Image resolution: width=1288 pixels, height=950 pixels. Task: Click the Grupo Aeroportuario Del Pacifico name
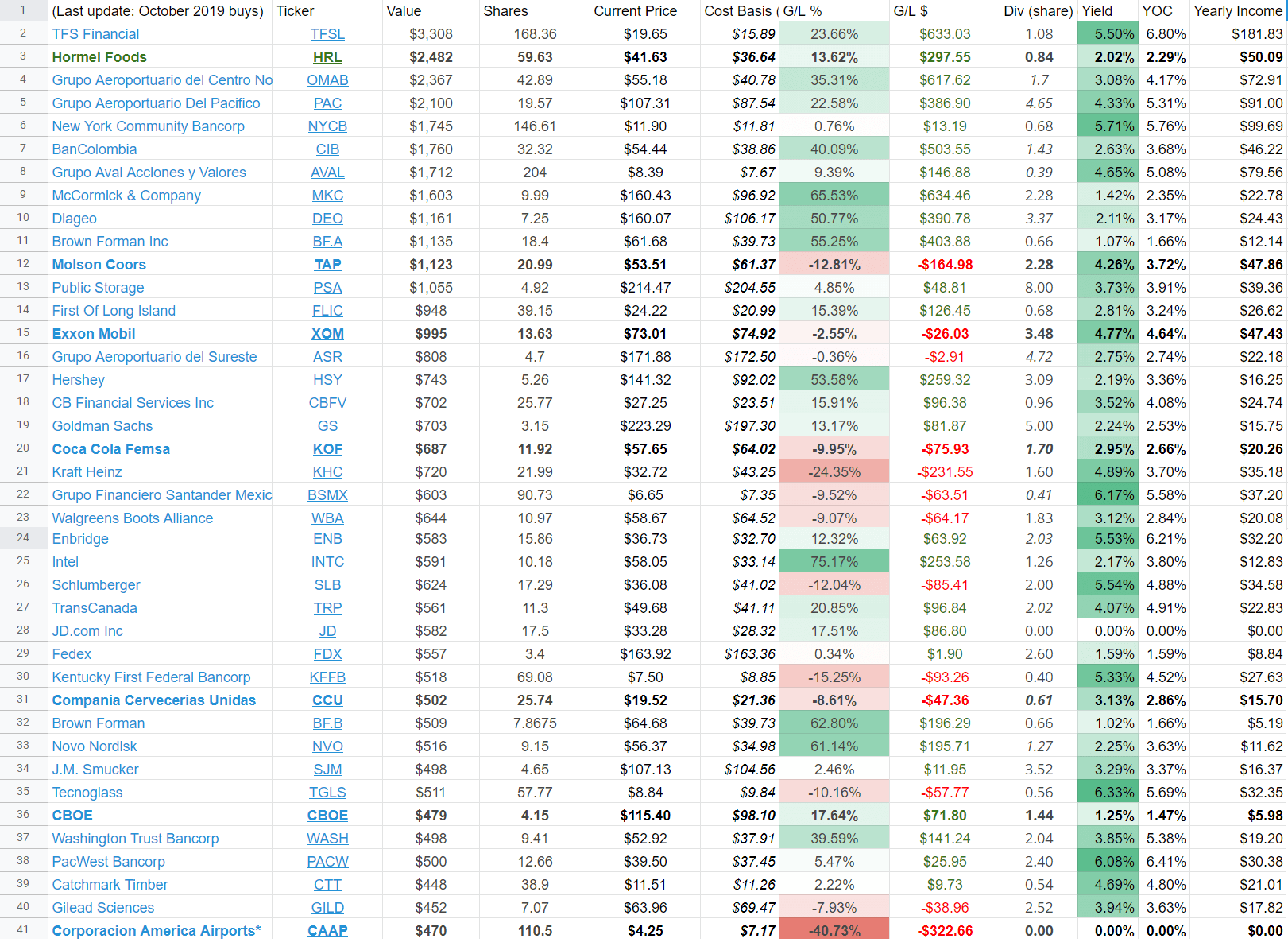[x=156, y=103]
